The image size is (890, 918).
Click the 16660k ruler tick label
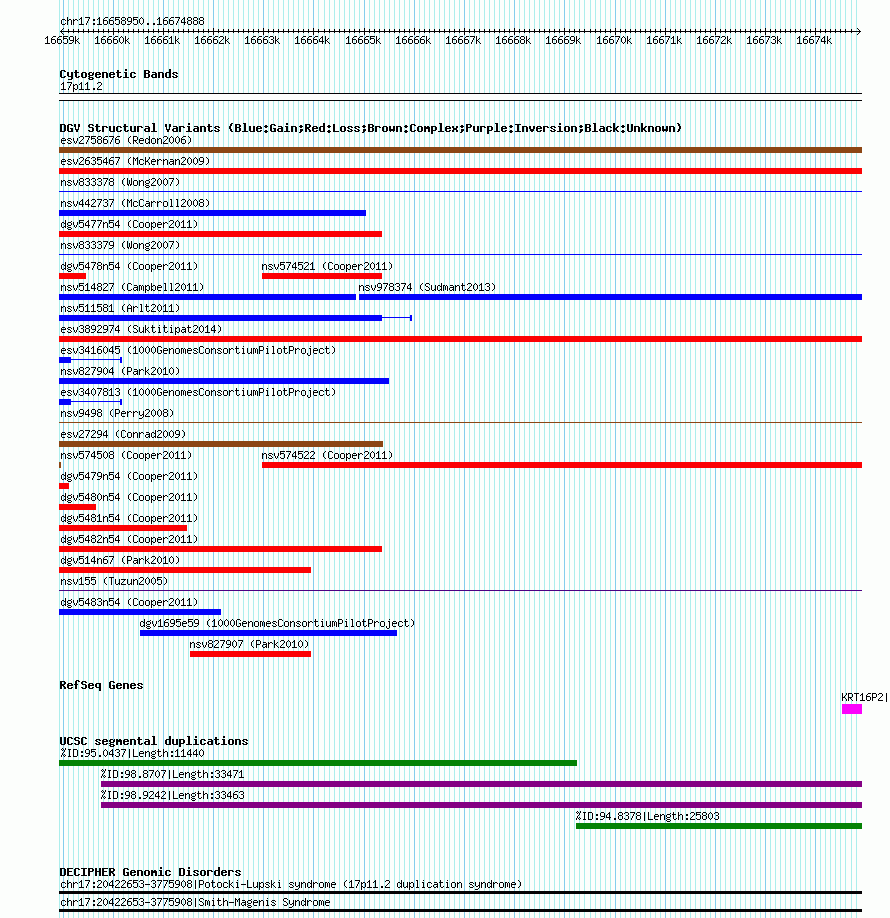click(112, 40)
